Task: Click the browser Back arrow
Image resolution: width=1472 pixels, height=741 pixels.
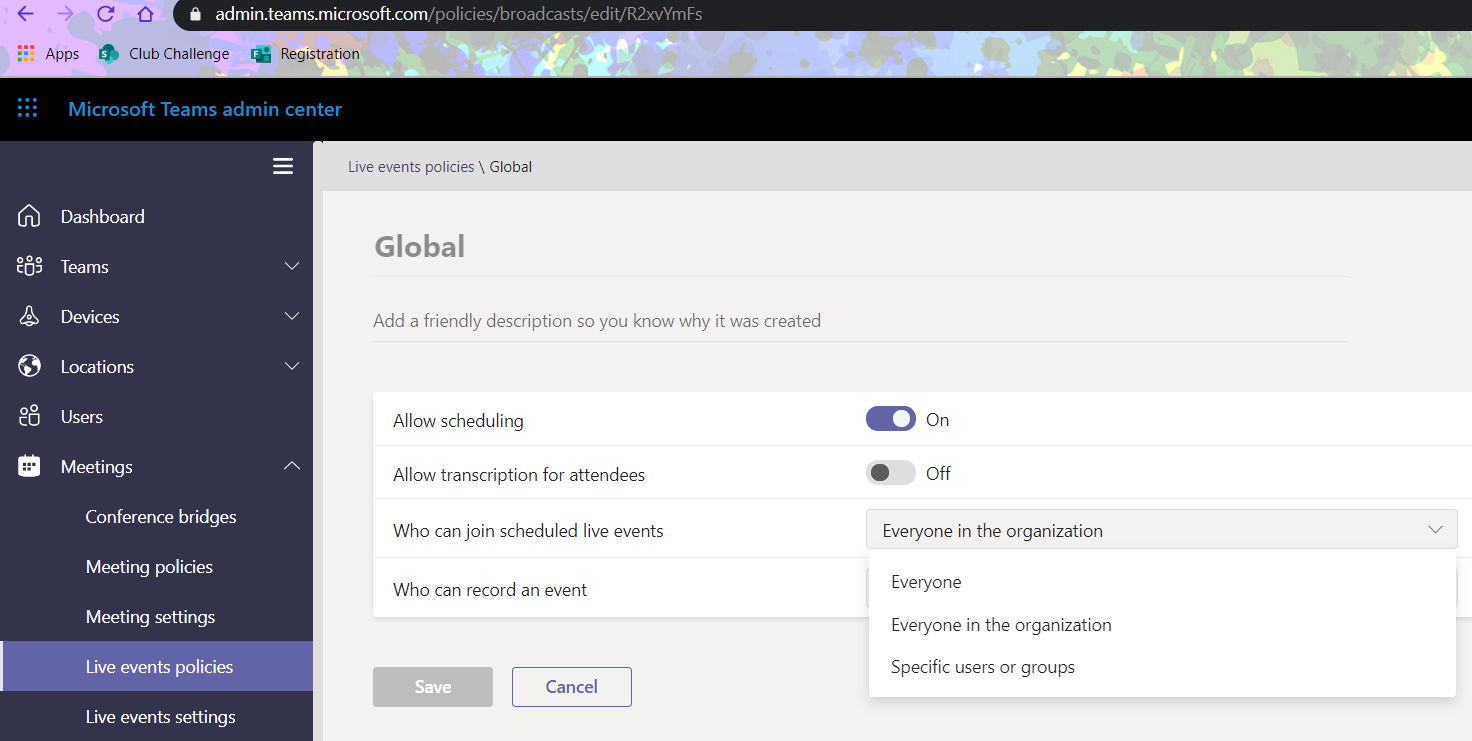Action: (x=26, y=14)
